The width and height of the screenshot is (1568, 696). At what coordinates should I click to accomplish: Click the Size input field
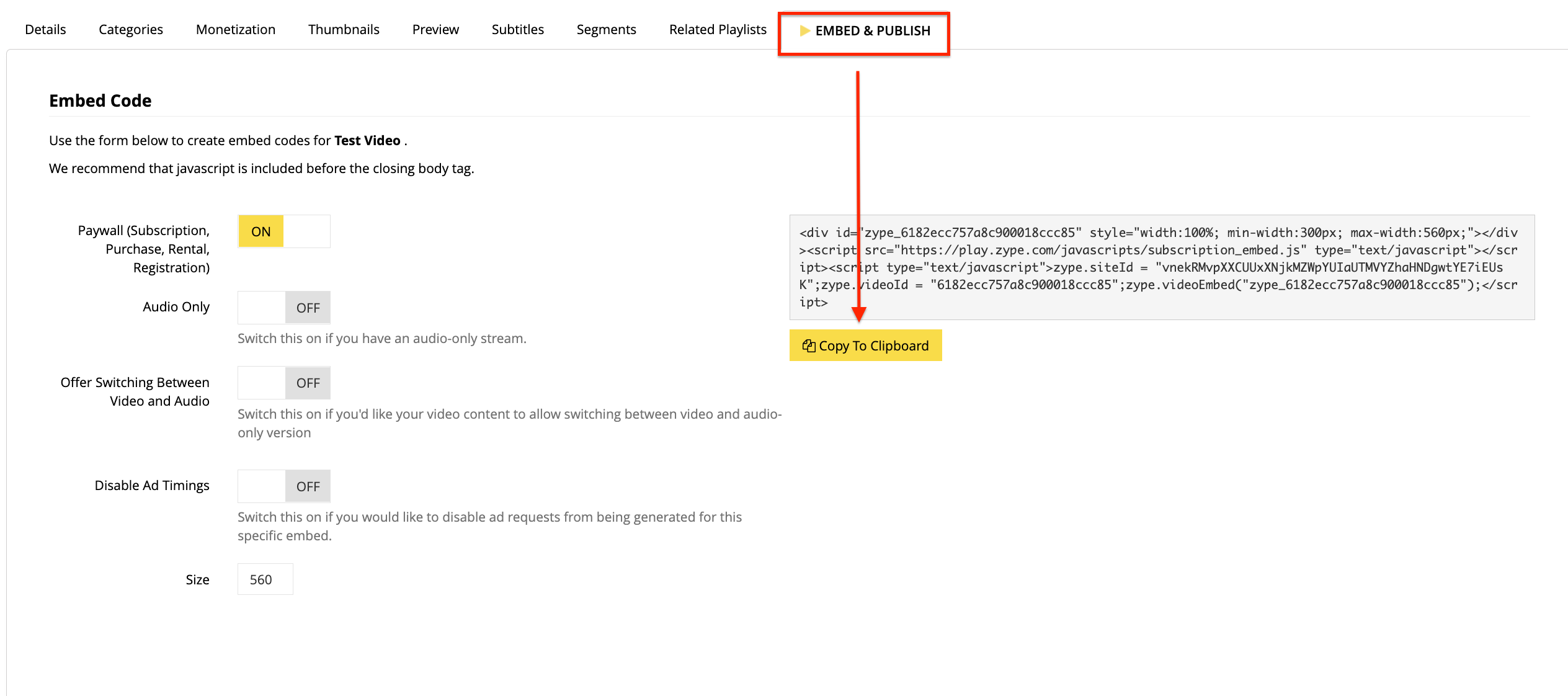[x=265, y=579]
